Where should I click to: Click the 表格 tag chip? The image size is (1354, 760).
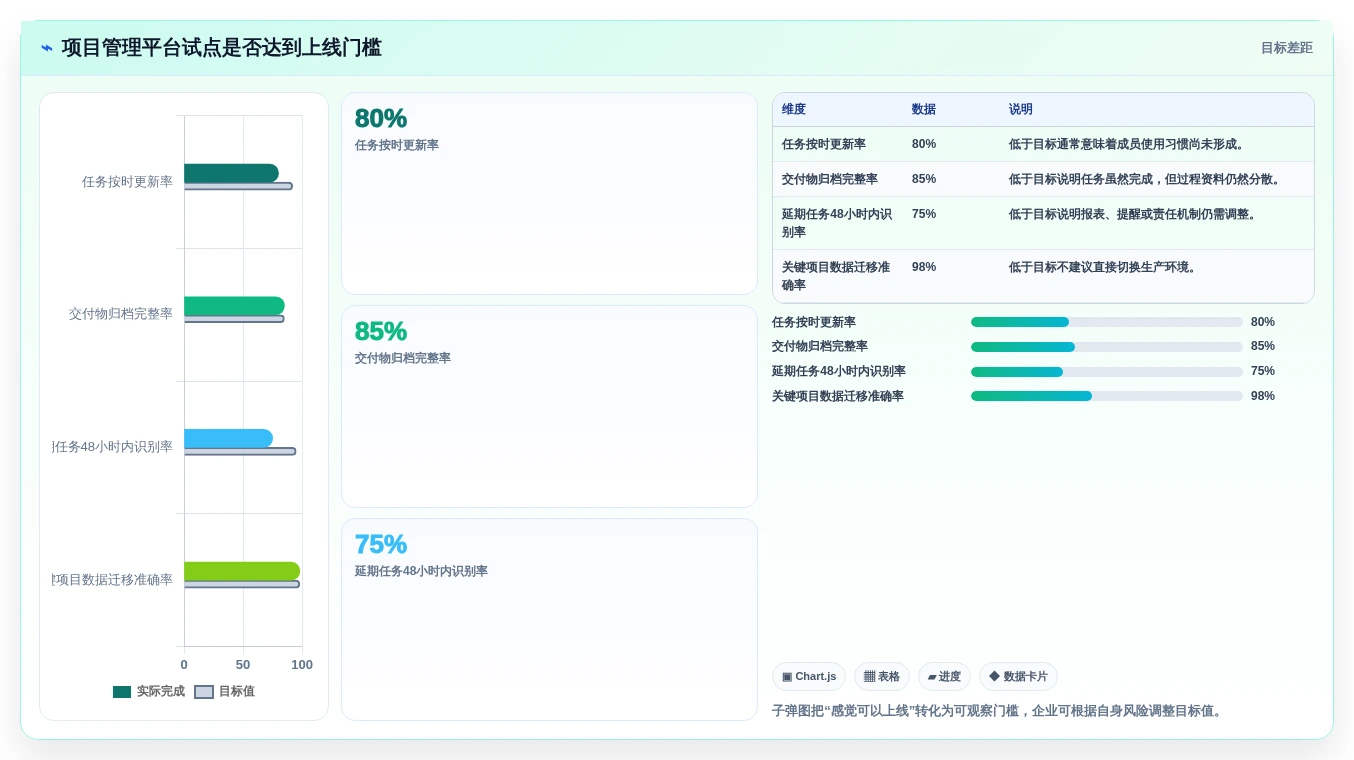tap(882, 677)
